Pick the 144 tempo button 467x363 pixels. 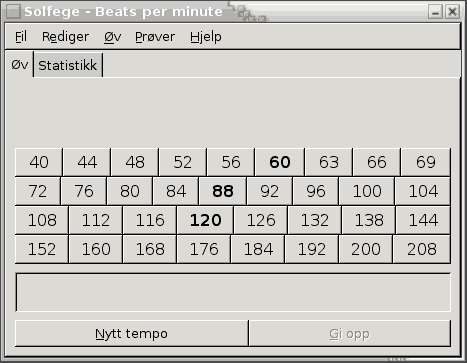pos(423,220)
